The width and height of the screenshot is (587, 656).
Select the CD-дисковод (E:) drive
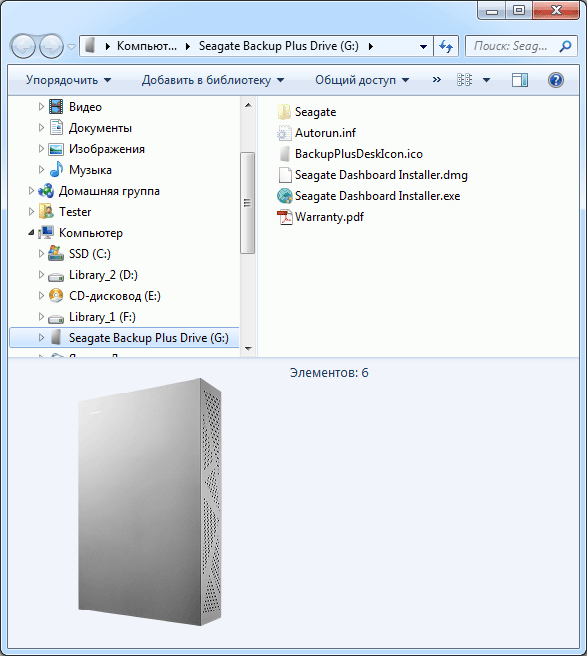115,296
